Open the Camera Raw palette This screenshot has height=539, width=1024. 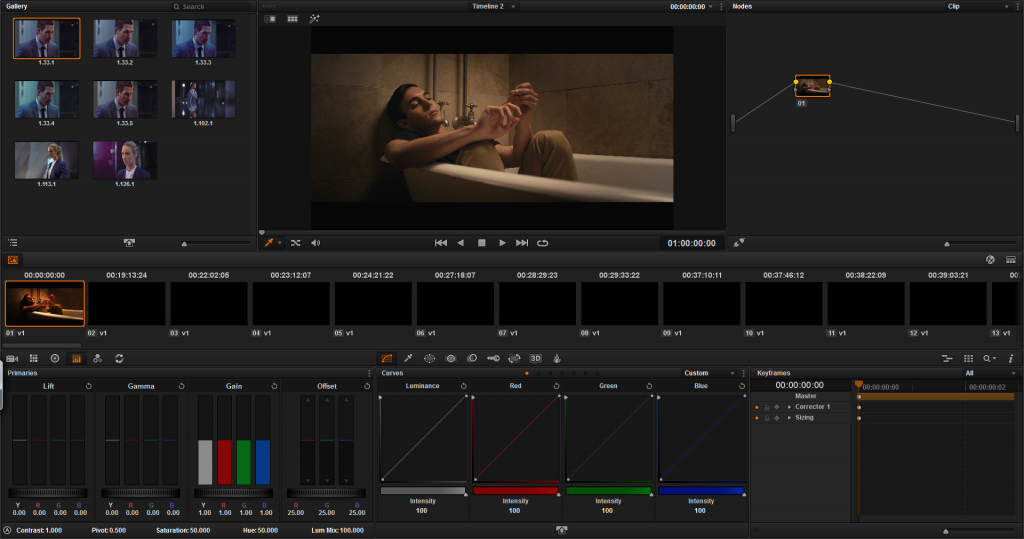click(x=13, y=358)
